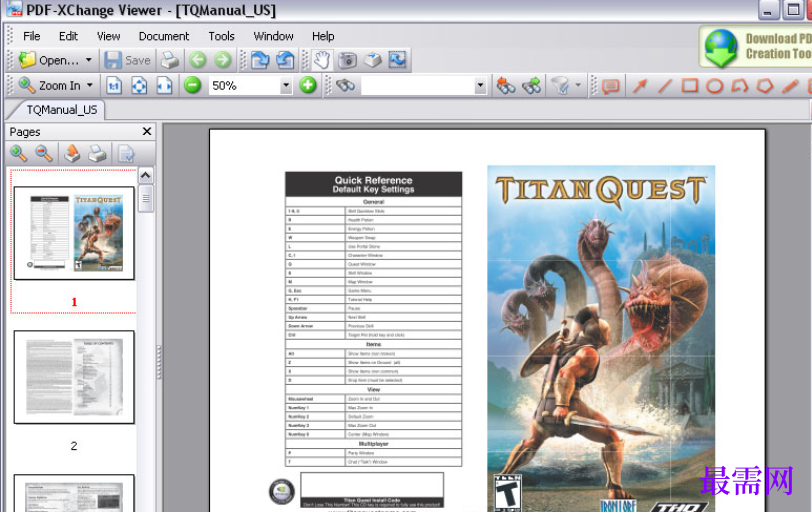The width and height of the screenshot is (812, 512).
Task: Select the Line annotation tool
Action: point(664,85)
